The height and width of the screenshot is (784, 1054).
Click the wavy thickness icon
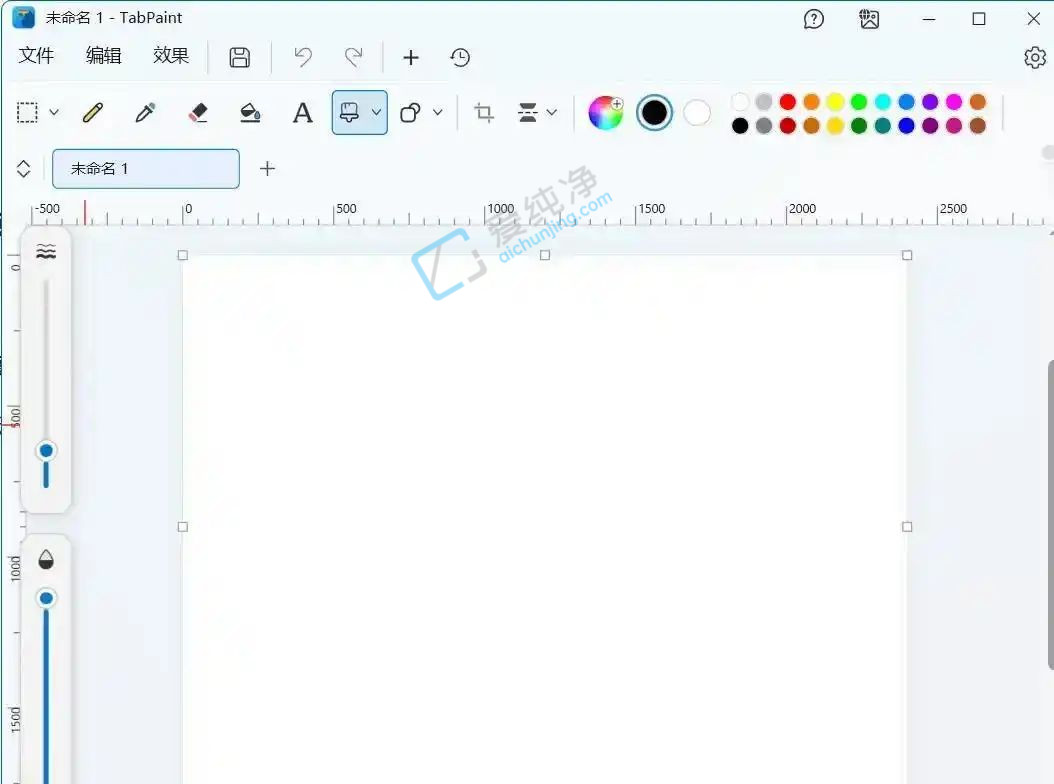[46, 252]
